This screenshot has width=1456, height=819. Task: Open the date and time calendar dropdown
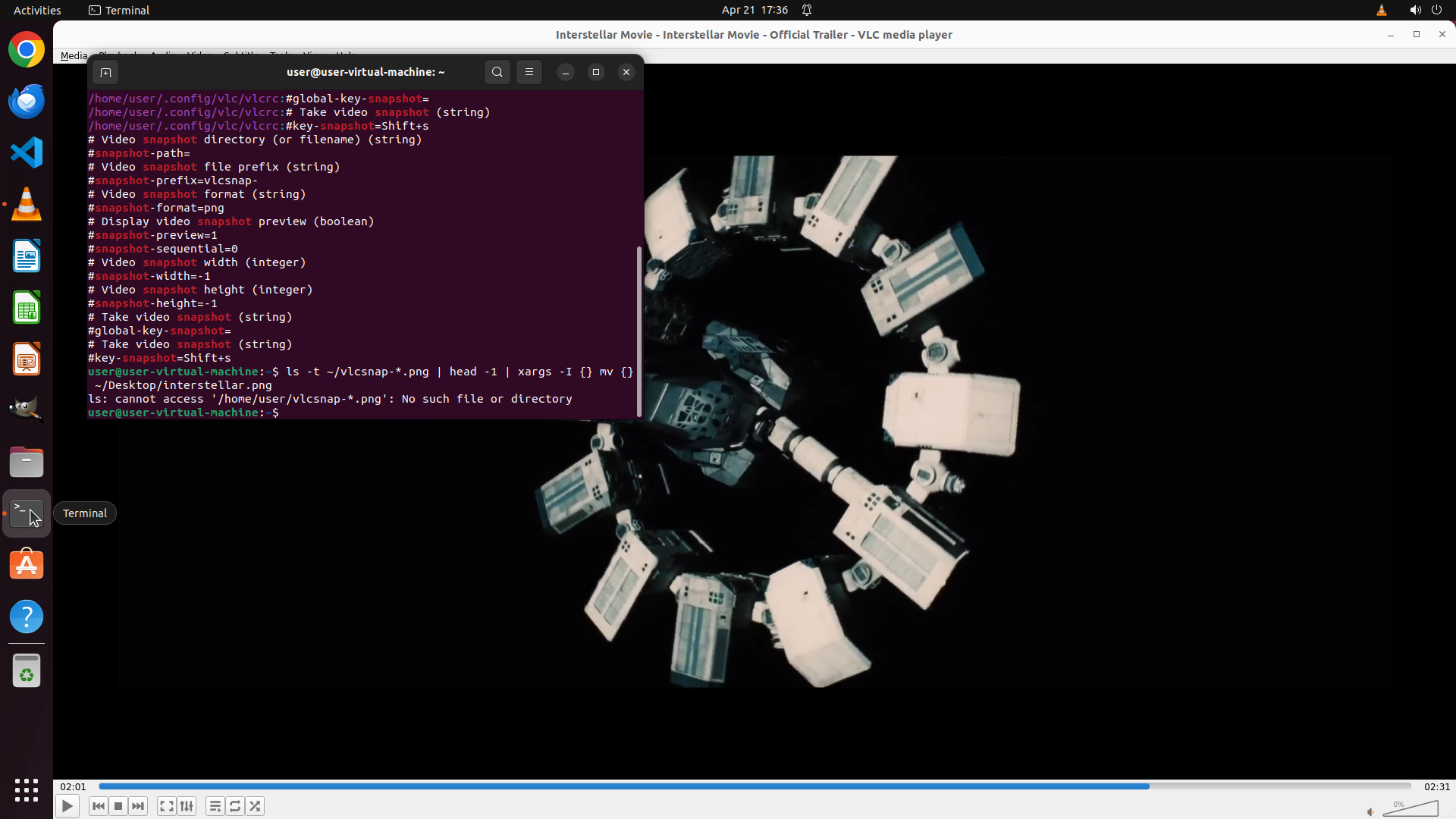755,10
